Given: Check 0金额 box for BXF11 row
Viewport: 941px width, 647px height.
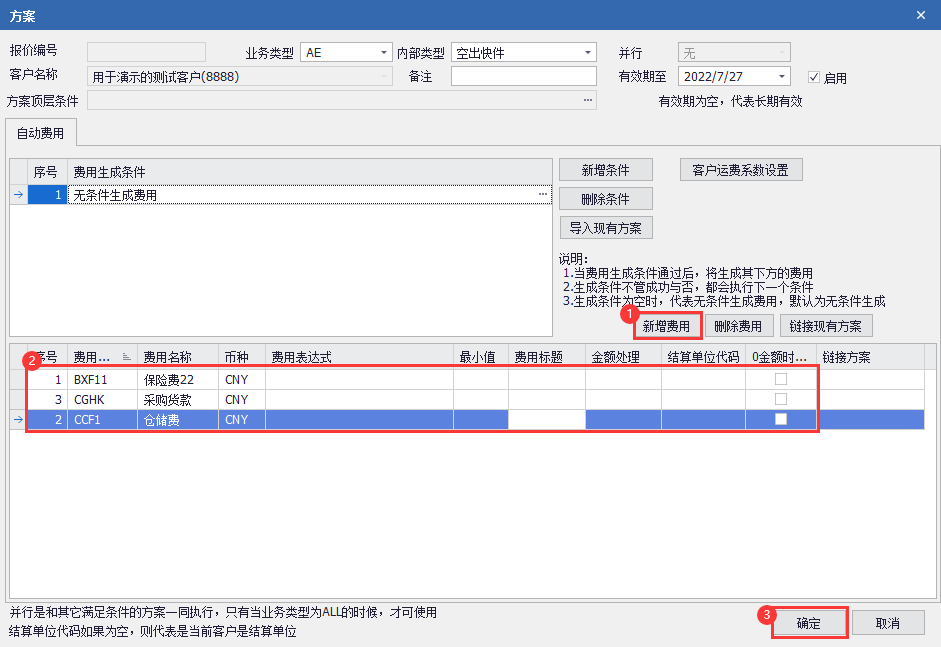Looking at the screenshot, I should point(781,380).
